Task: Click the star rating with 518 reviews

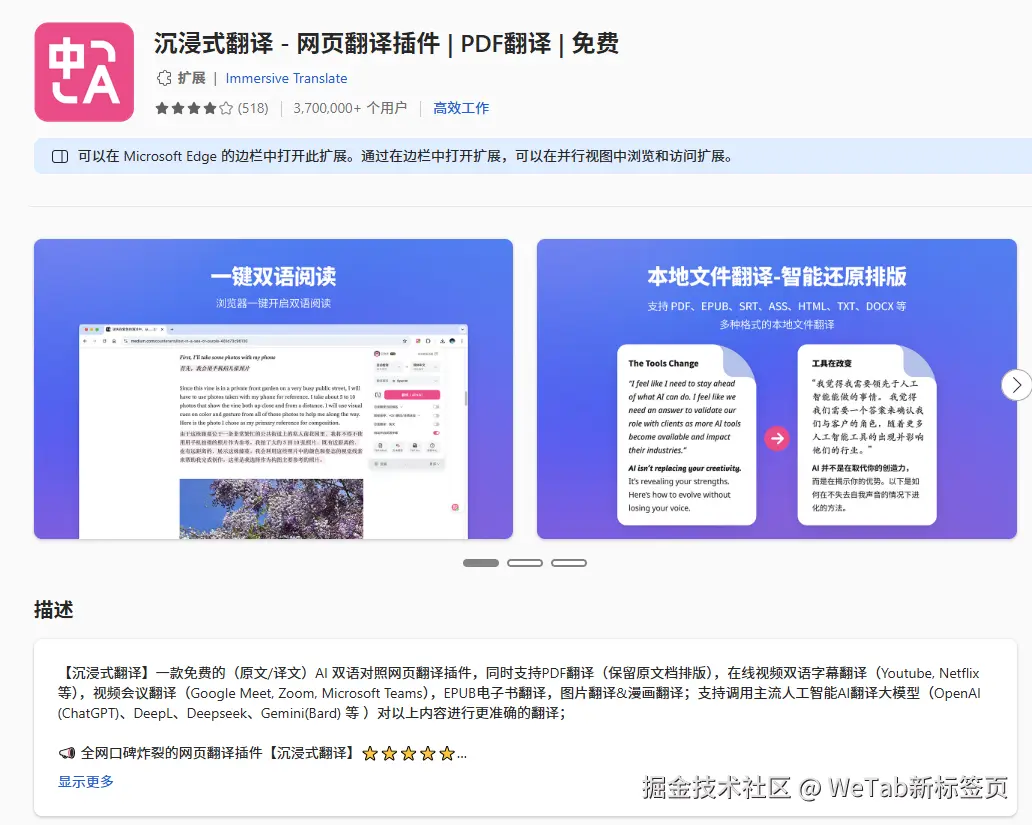Action: click(x=211, y=108)
